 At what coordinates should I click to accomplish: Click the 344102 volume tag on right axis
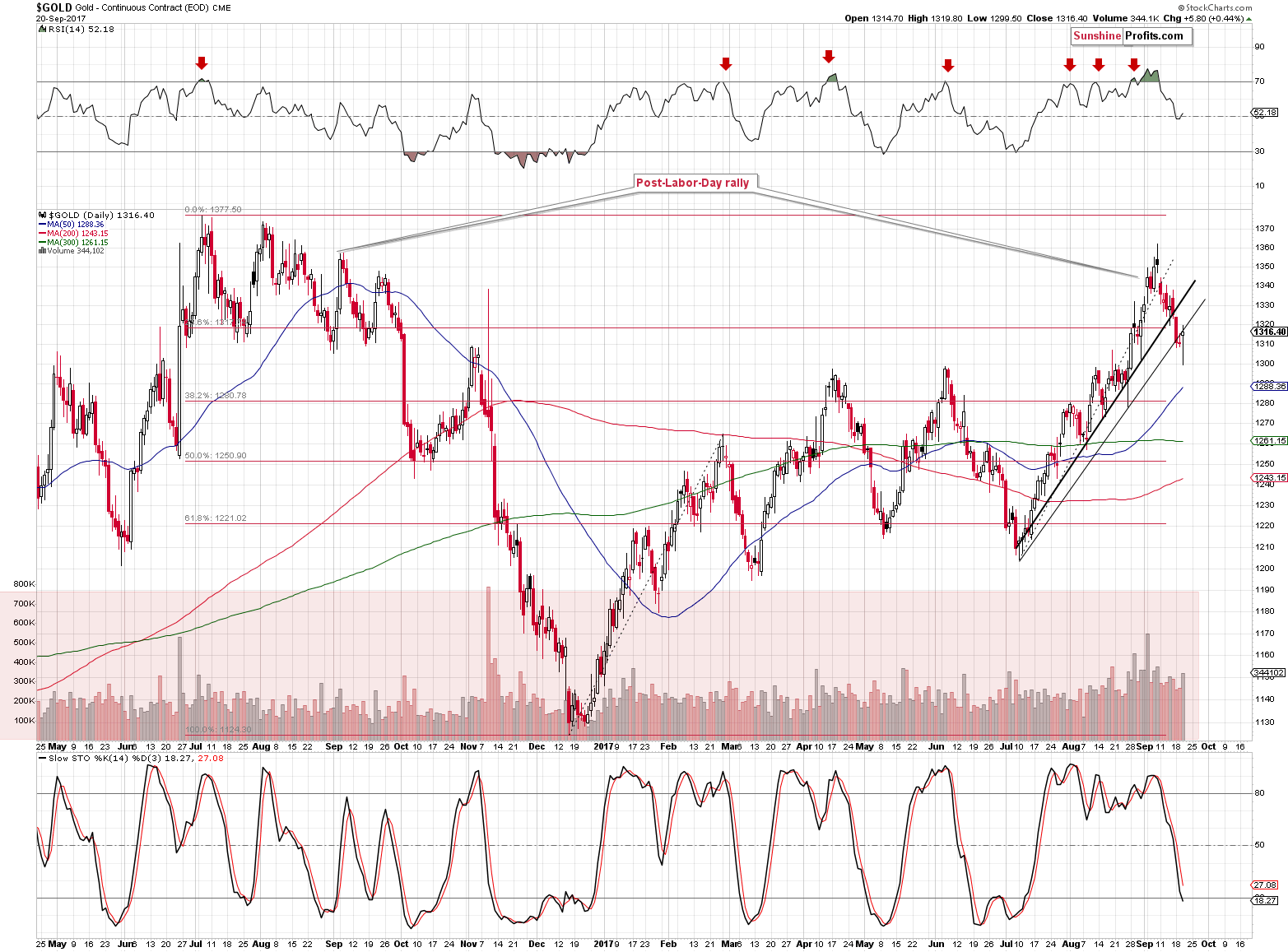click(x=1268, y=672)
